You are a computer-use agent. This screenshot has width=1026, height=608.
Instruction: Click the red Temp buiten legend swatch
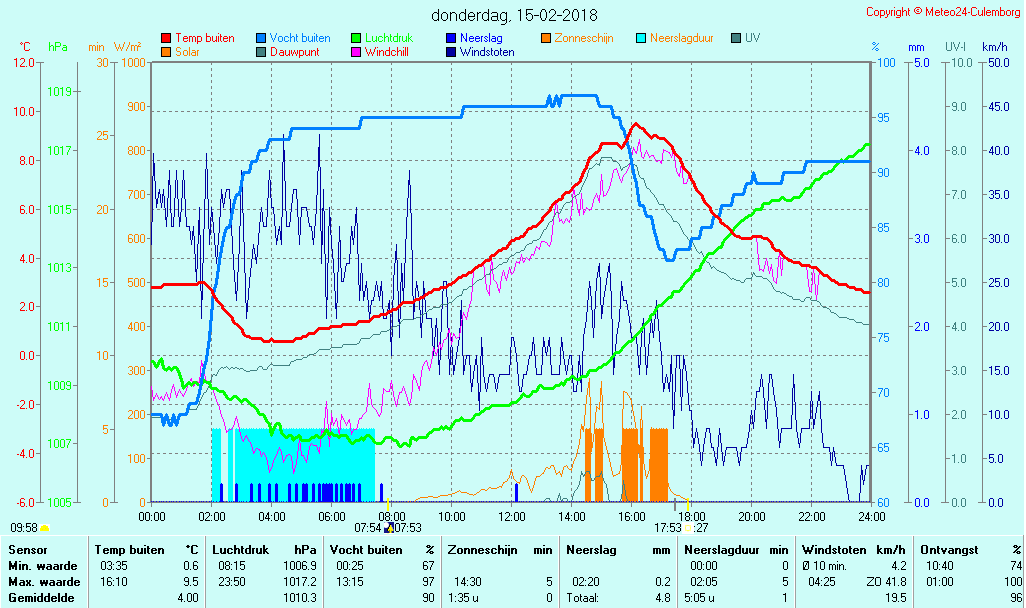[x=166, y=39]
